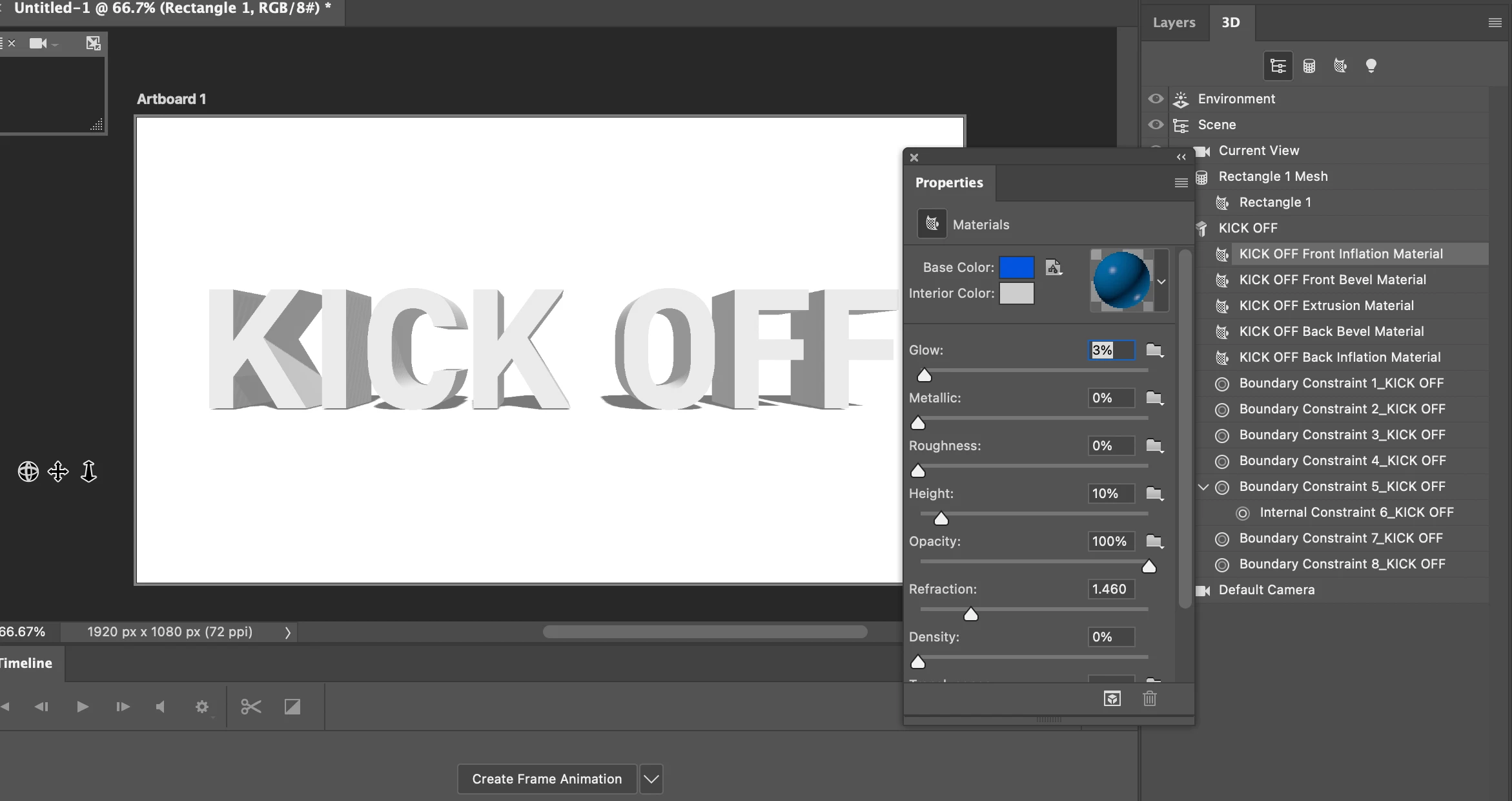This screenshot has height=801, width=1512.
Task: Click the slide 3D camera icon
Action: [x=88, y=472]
